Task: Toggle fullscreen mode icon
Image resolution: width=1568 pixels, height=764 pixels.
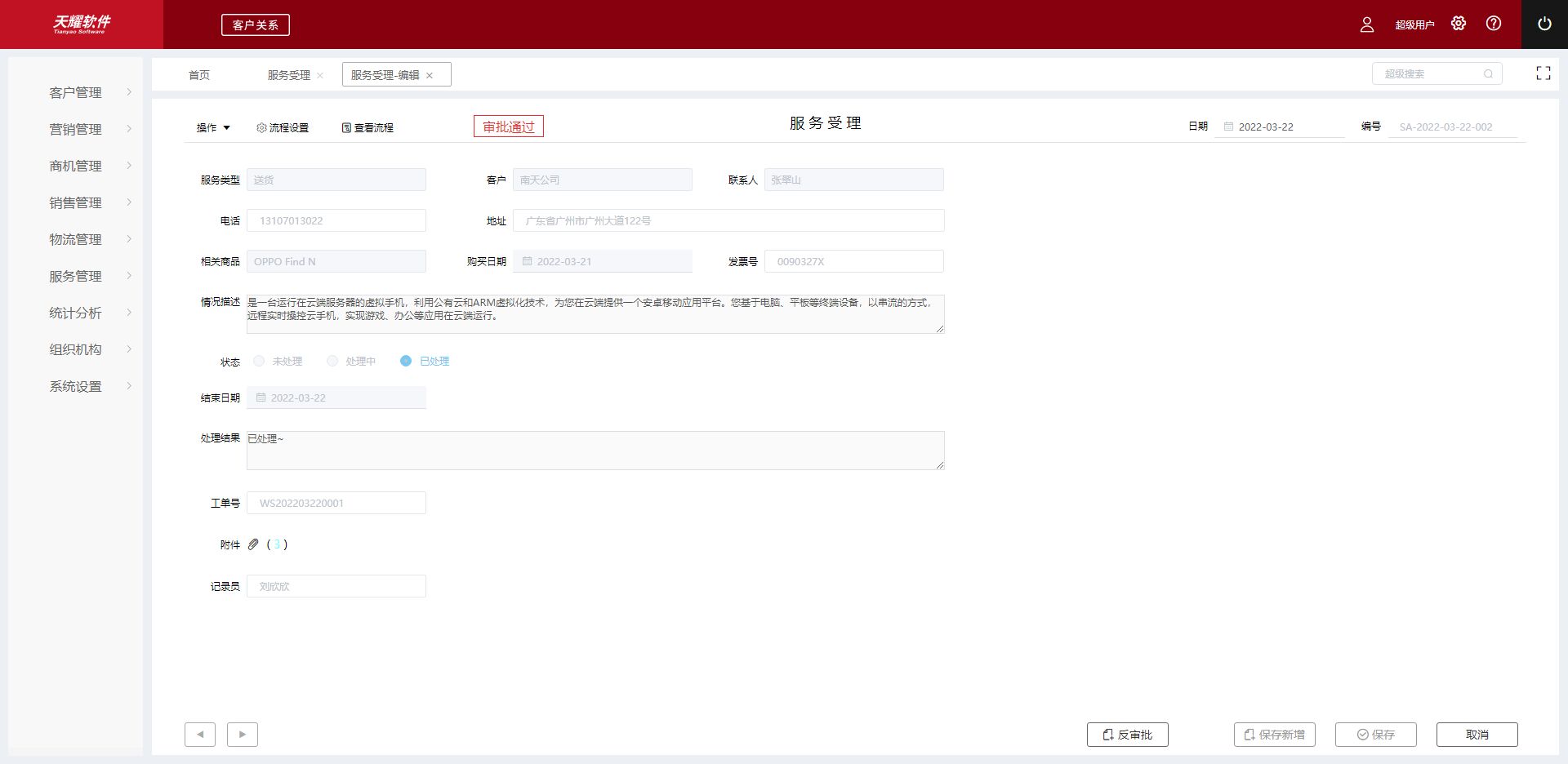Action: 1543,73
